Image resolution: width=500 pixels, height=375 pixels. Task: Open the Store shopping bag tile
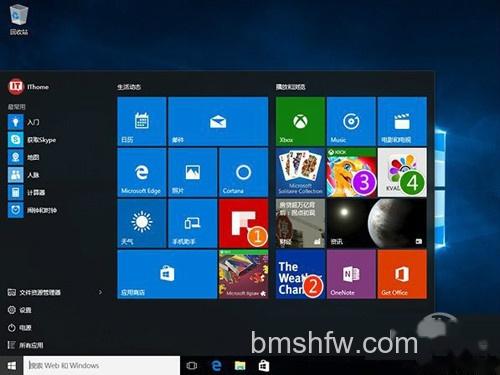(x=167, y=274)
